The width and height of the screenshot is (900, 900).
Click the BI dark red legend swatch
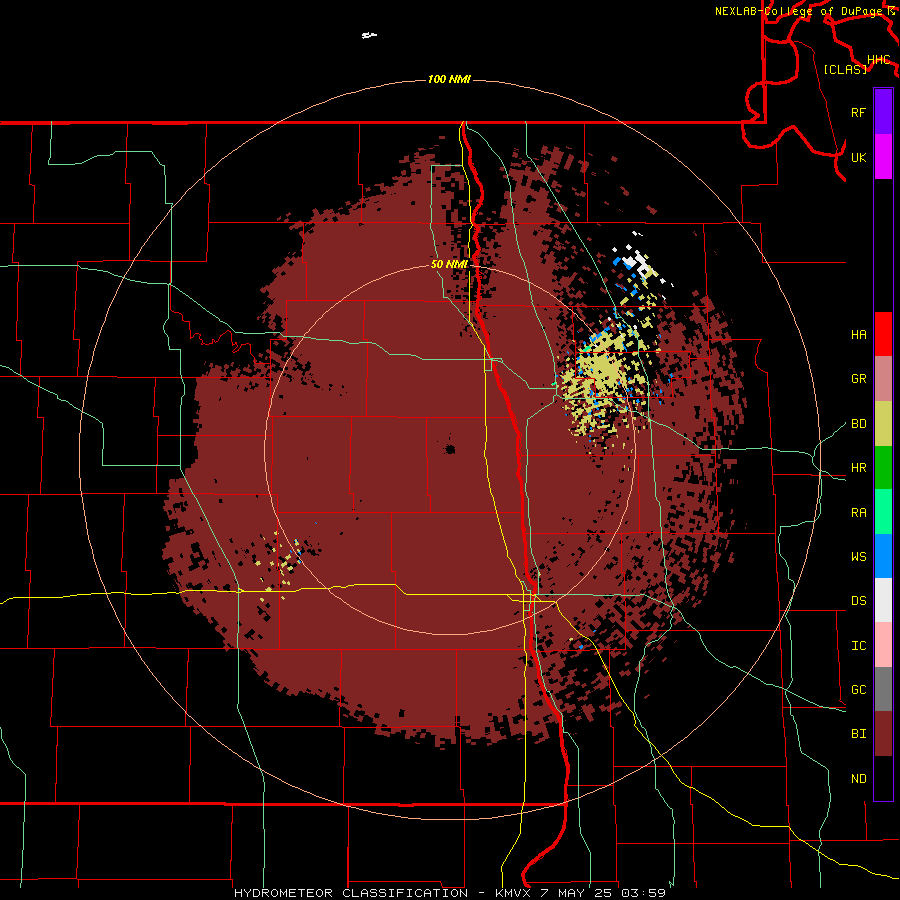(x=883, y=734)
